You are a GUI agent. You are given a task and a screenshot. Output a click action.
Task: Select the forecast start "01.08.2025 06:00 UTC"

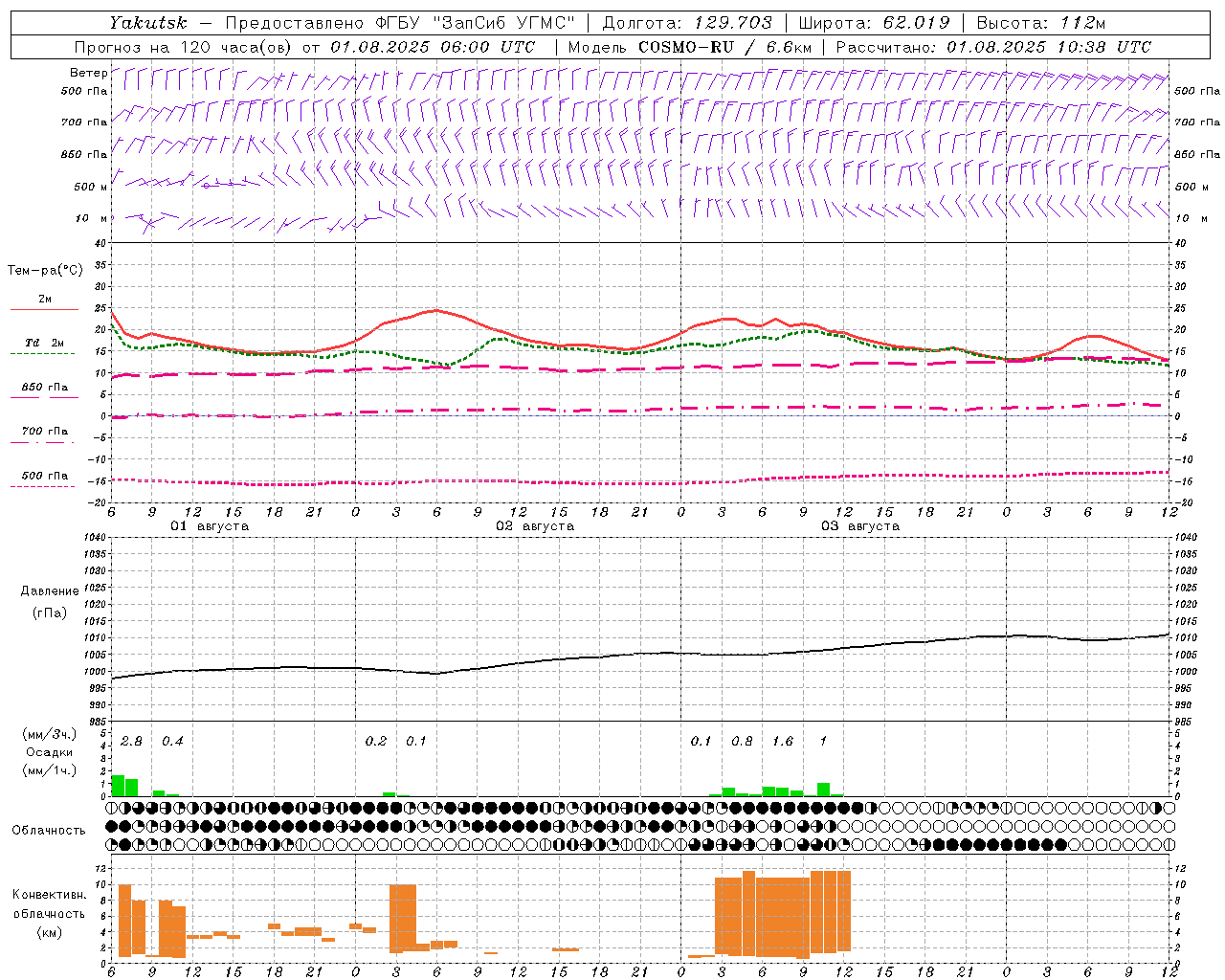[x=433, y=47]
